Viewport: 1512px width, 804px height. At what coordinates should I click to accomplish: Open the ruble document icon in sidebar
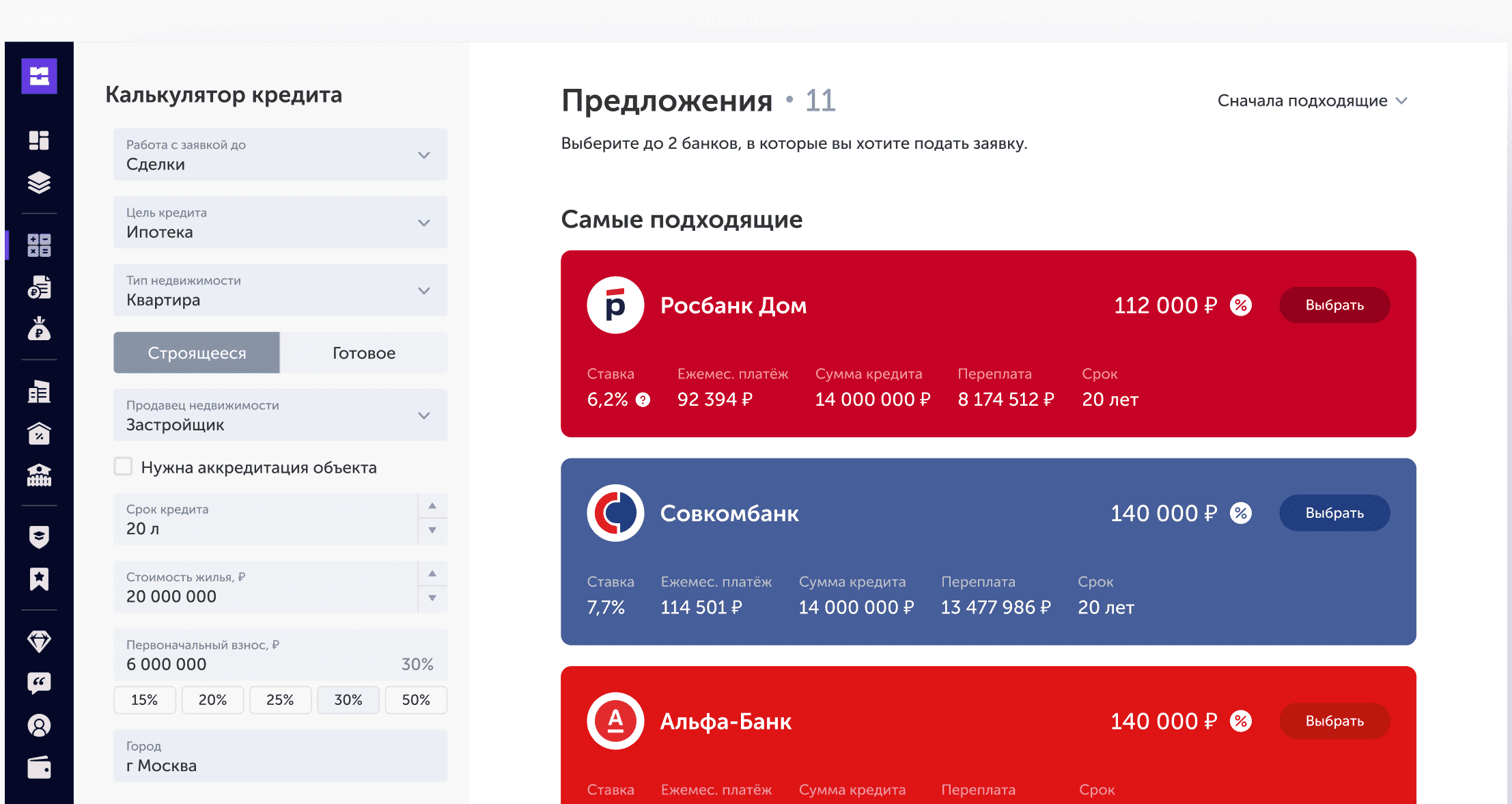(39, 288)
